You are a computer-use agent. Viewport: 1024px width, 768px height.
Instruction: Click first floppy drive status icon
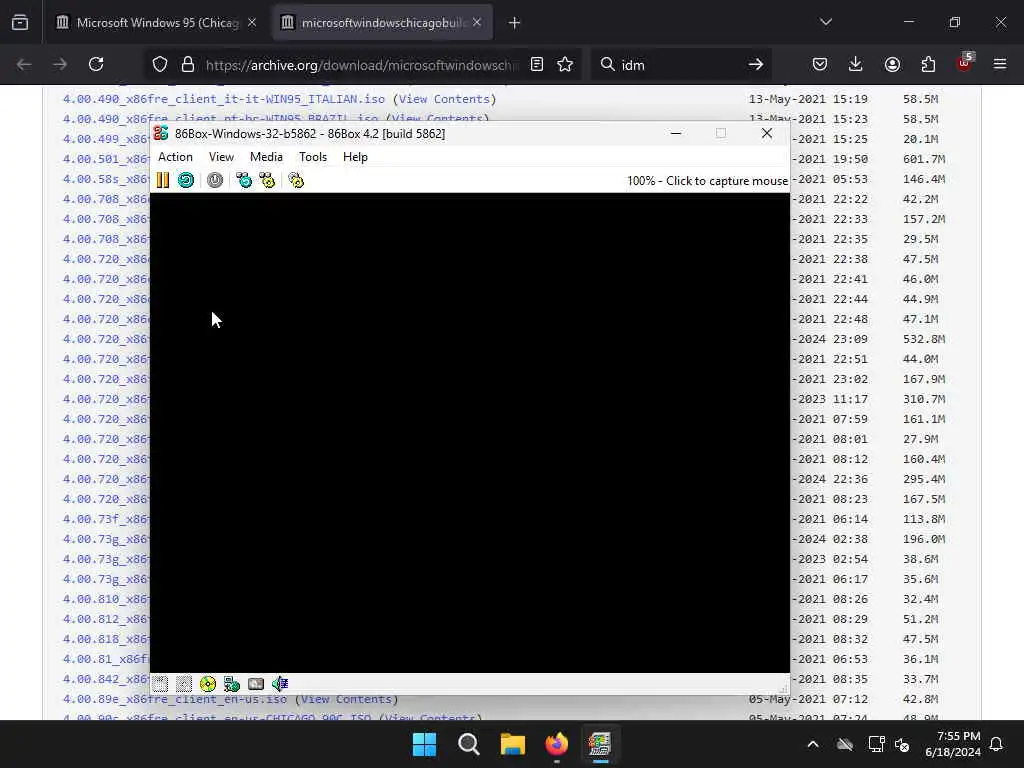[160, 684]
